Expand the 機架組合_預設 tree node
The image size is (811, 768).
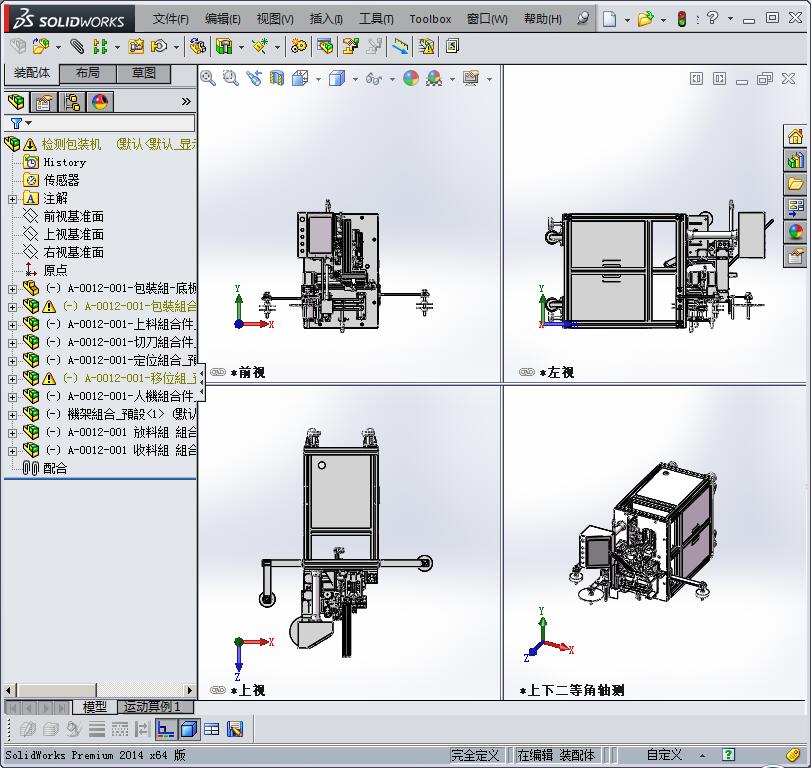tap(12, 415)
